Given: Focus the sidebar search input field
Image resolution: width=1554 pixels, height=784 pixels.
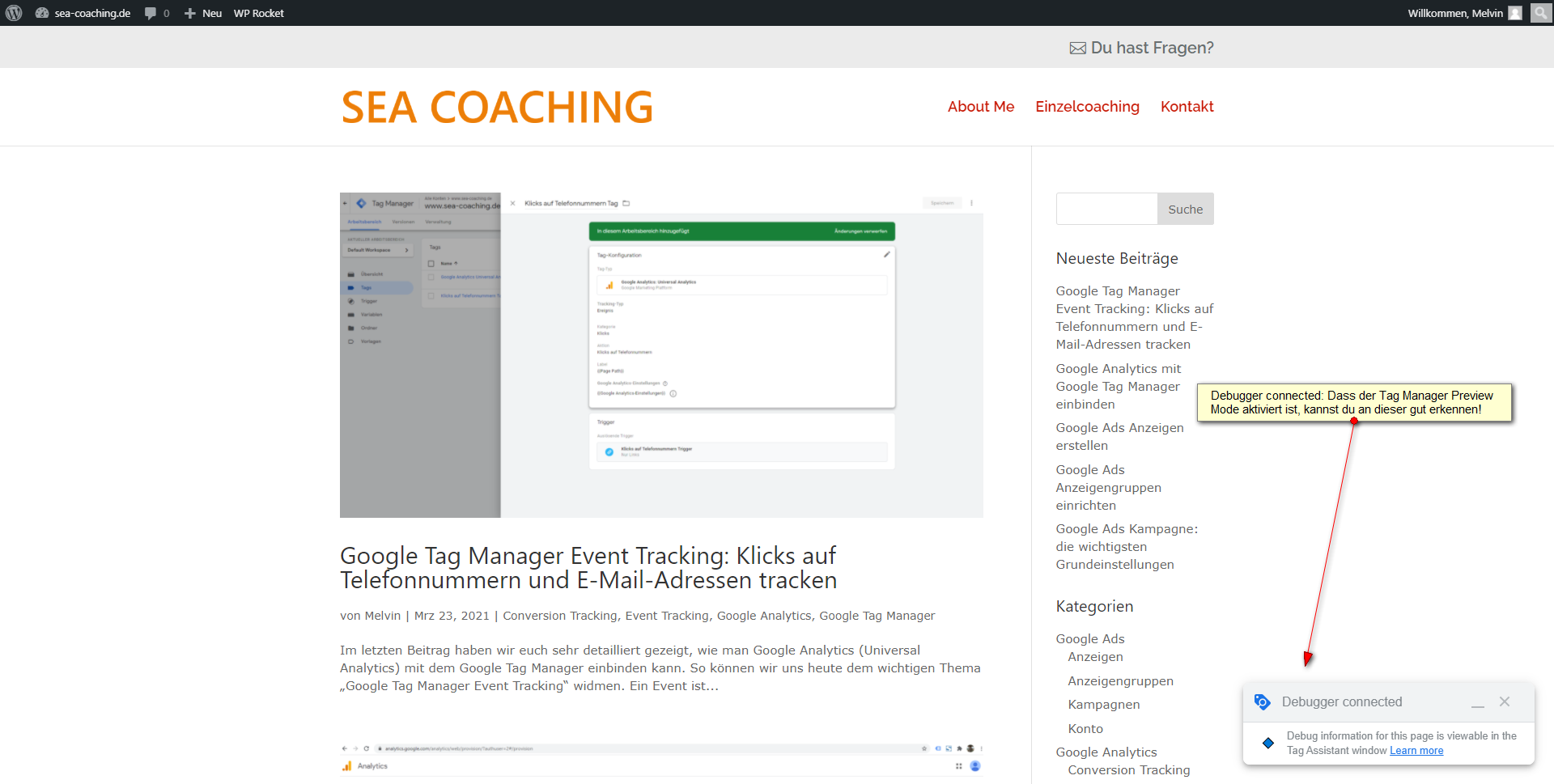Looking at the screenshot, I should tap(1106, 209).
